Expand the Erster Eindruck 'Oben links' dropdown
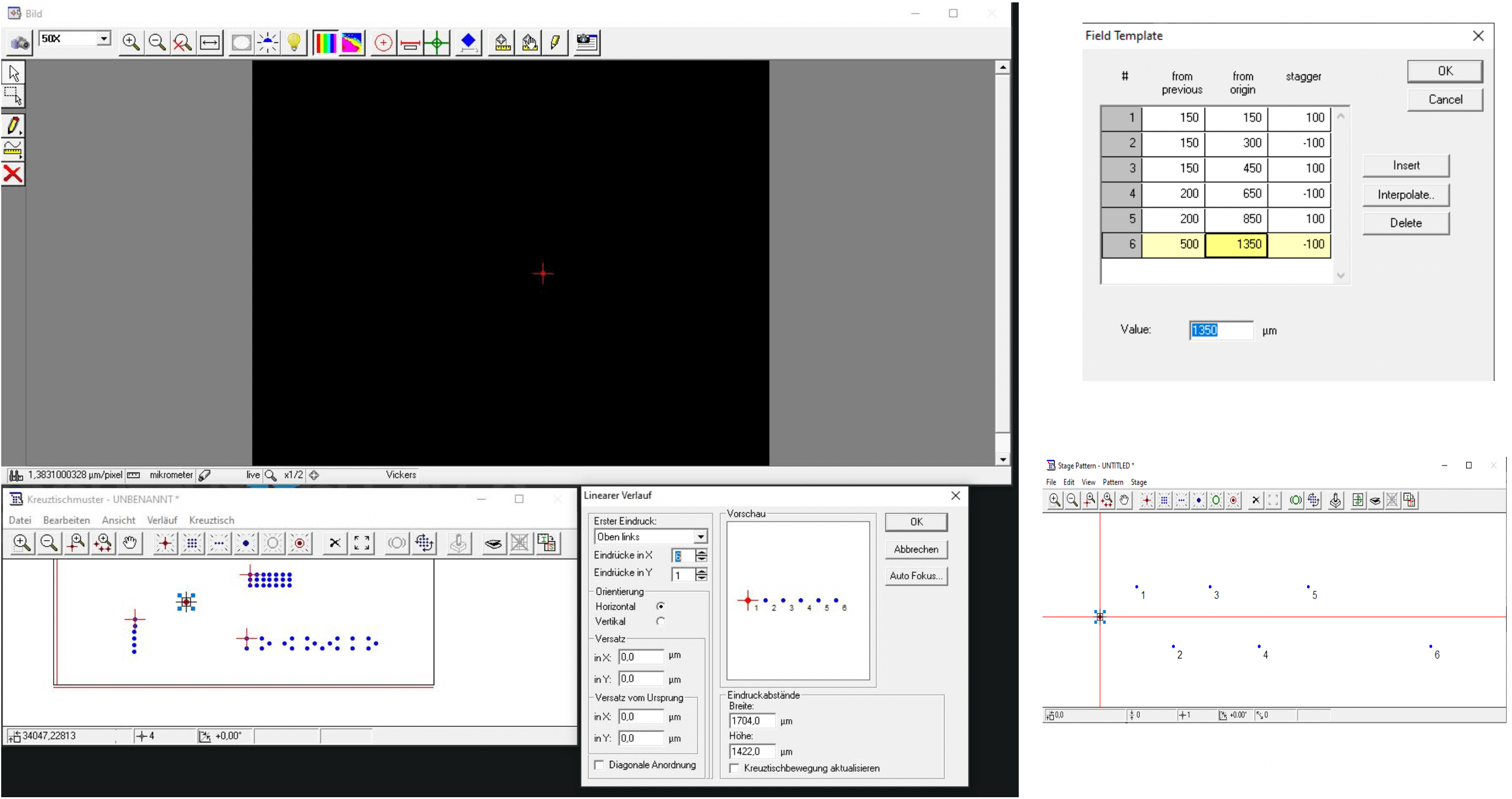This screenshot has width=1512, height=799. [701, 537]
